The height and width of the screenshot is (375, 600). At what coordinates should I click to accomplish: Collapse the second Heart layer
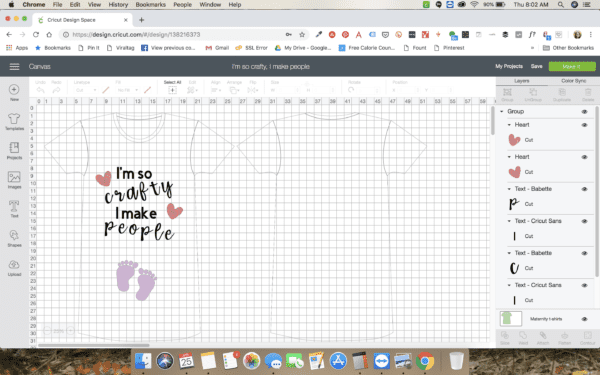509,157
